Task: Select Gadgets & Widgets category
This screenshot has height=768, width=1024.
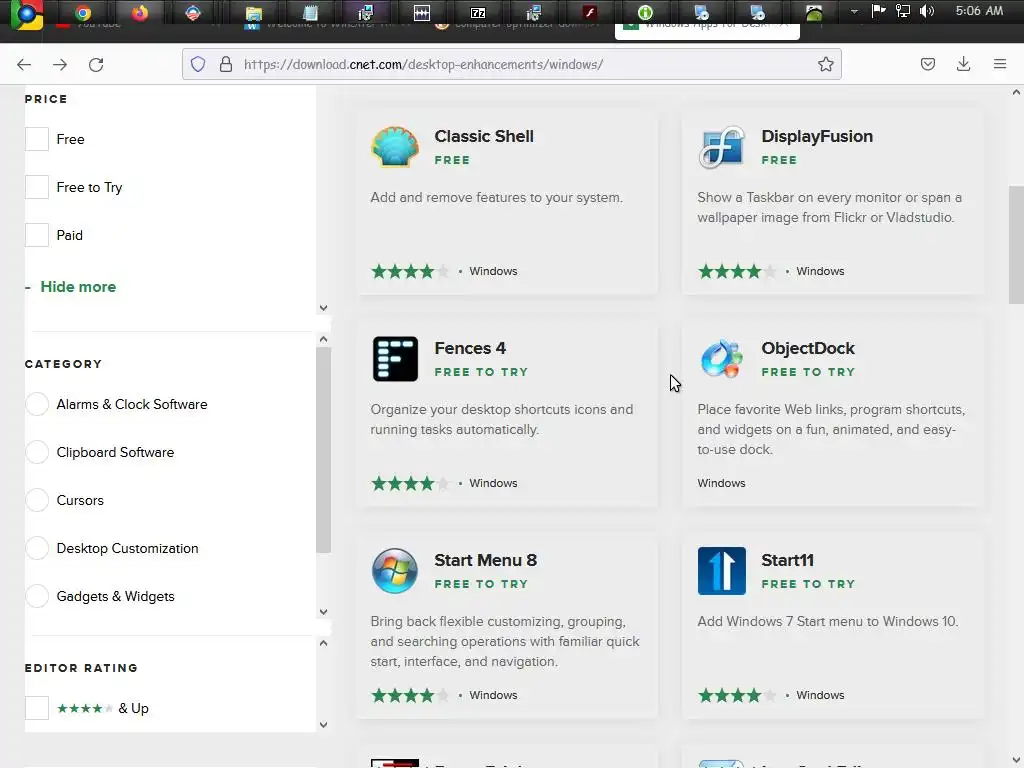Action: click(x=37, y=596)
